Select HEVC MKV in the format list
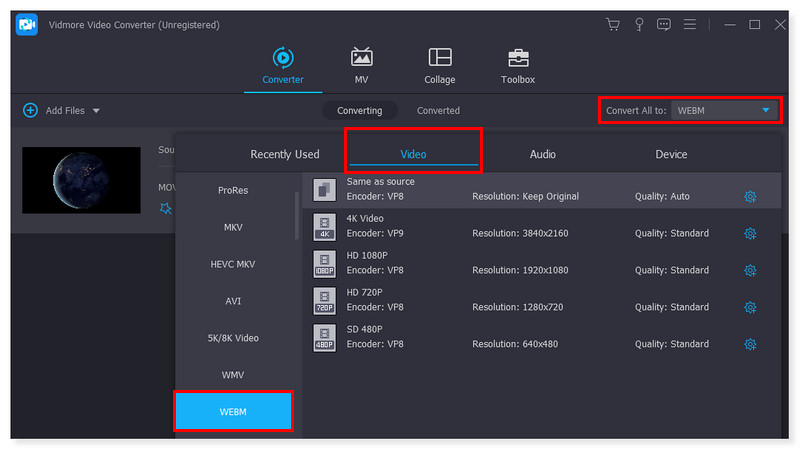800x450 pixels. [x=233, y=264]
